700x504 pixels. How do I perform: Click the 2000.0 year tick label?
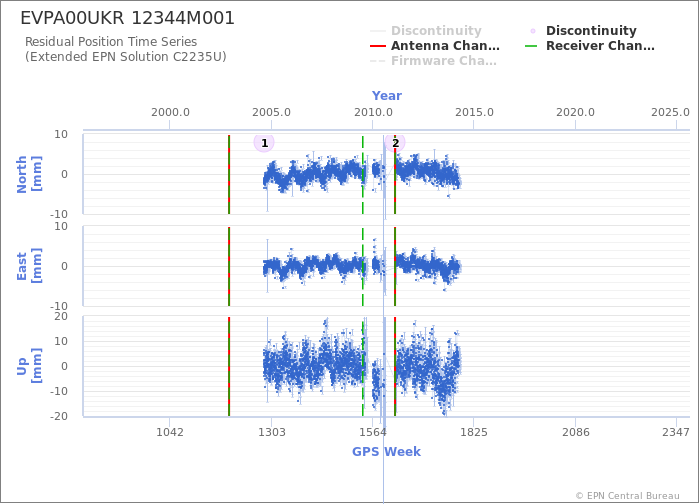[170, 112]
